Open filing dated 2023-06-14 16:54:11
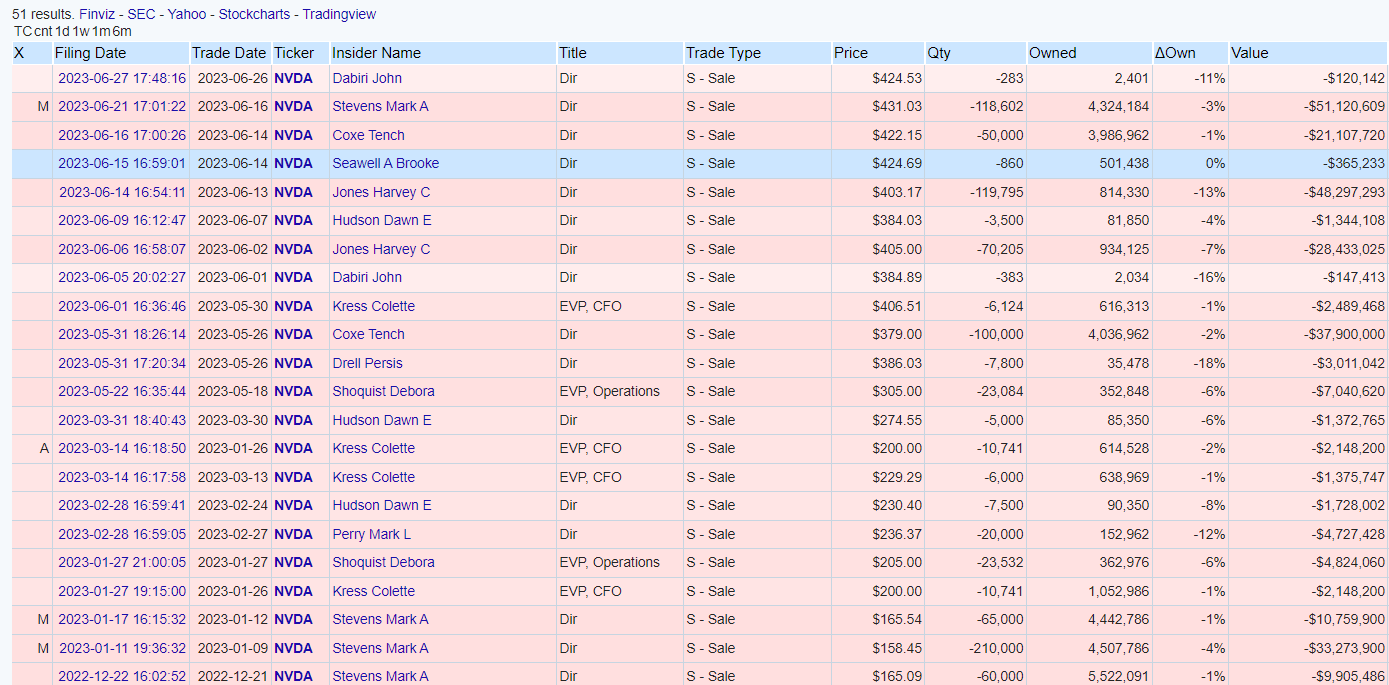This screenshot has width=1389, height=685. pos(122,192)
